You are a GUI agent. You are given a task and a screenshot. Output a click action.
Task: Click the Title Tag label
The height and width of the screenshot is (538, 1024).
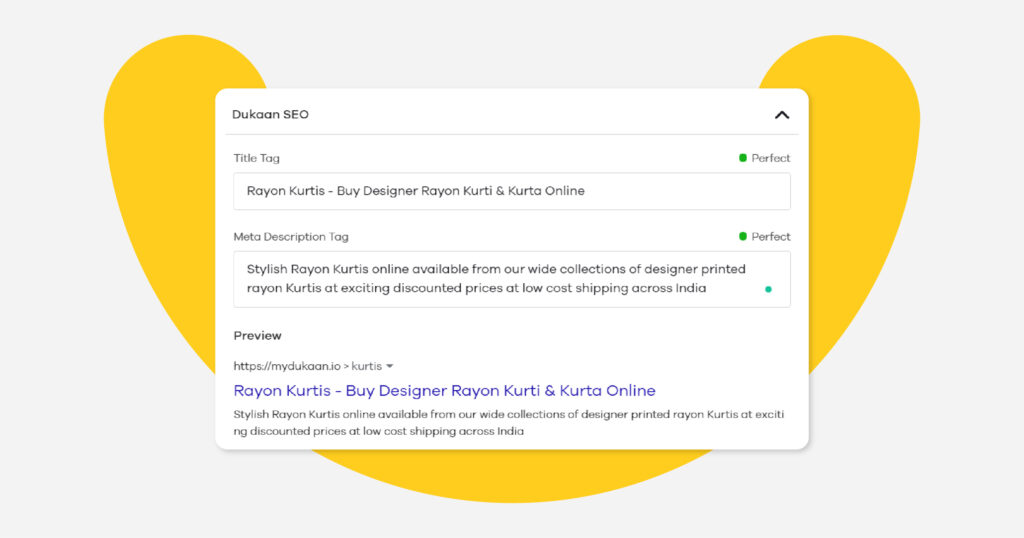pos(257,158)
